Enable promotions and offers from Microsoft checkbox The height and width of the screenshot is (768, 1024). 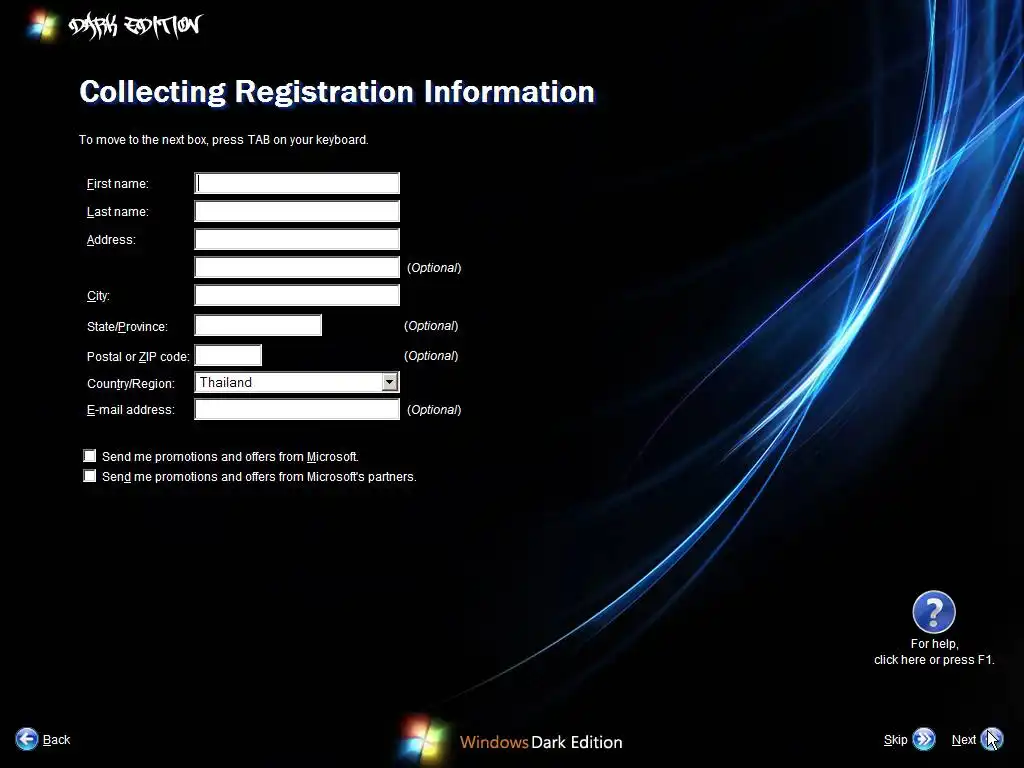(89, 456)
